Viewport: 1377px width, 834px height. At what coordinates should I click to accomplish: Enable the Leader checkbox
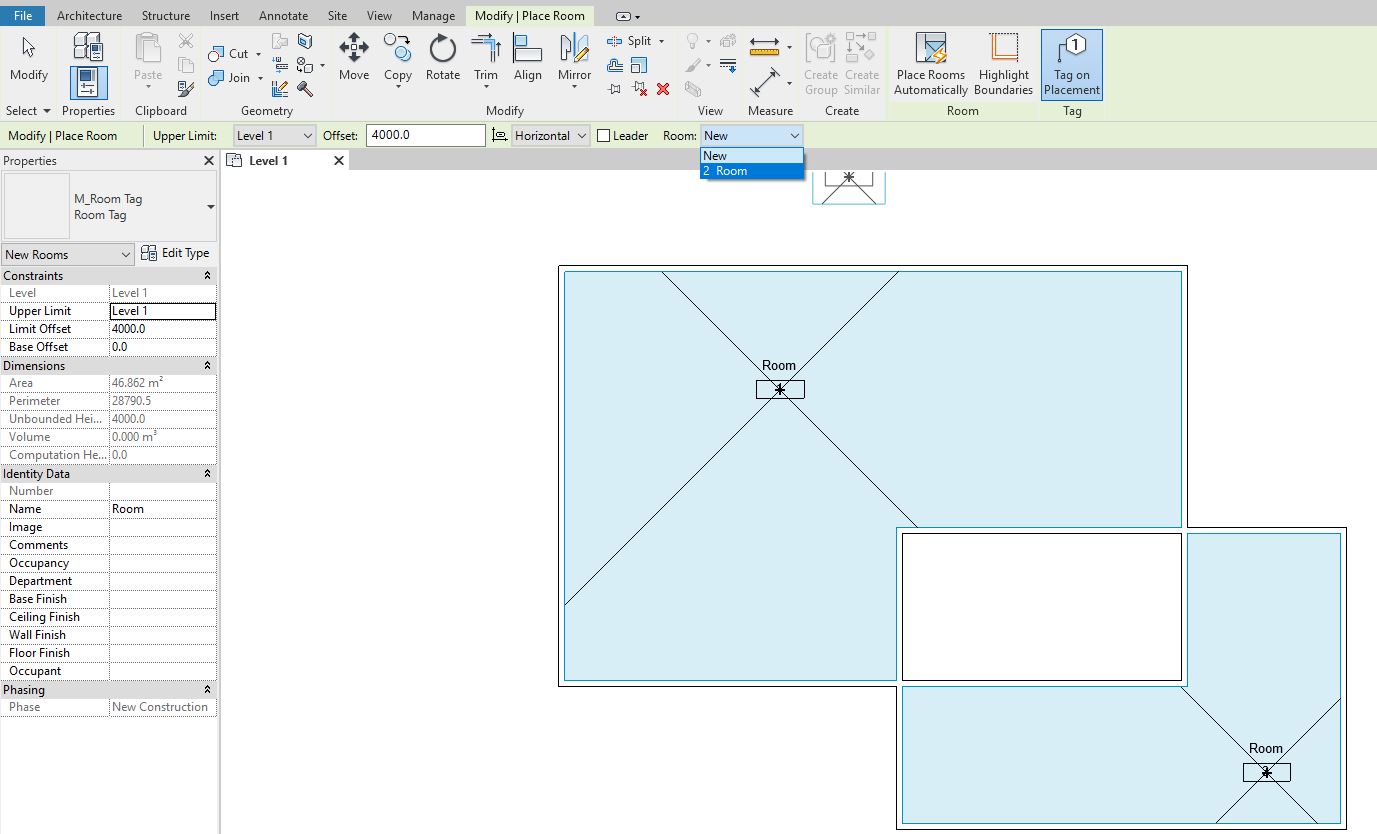coord(603,136)
